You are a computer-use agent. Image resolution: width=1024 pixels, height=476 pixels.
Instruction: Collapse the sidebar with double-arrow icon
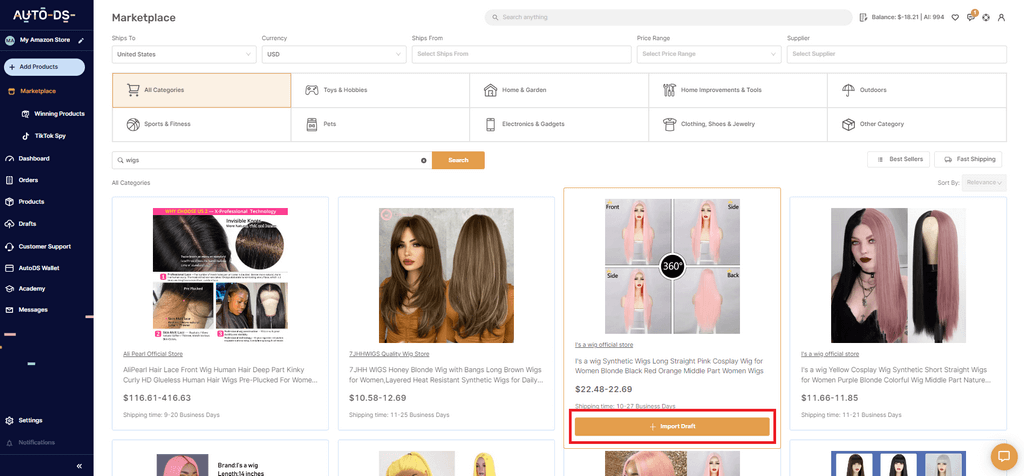79,466
